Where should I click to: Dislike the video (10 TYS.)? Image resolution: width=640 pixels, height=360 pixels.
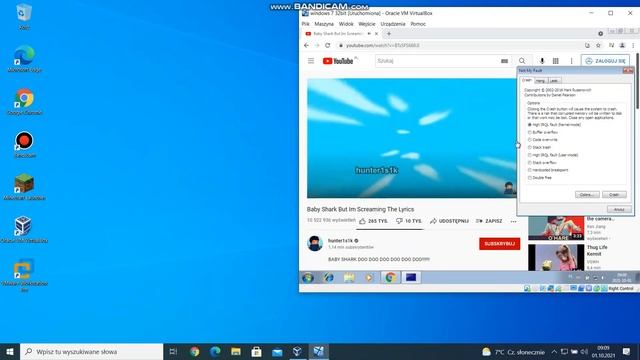[x=409, y=221]
